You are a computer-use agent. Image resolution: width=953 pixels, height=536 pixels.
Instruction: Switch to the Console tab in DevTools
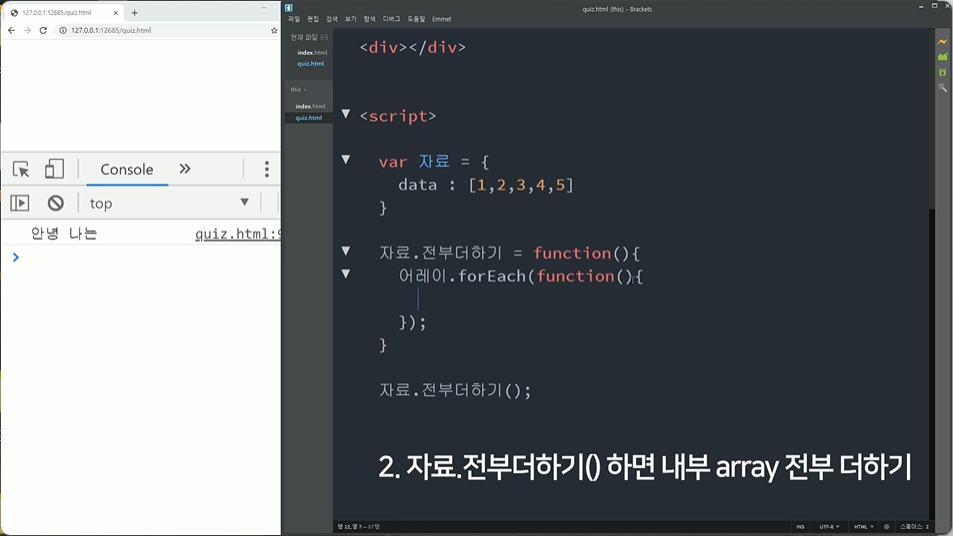[x=126, y=170]
